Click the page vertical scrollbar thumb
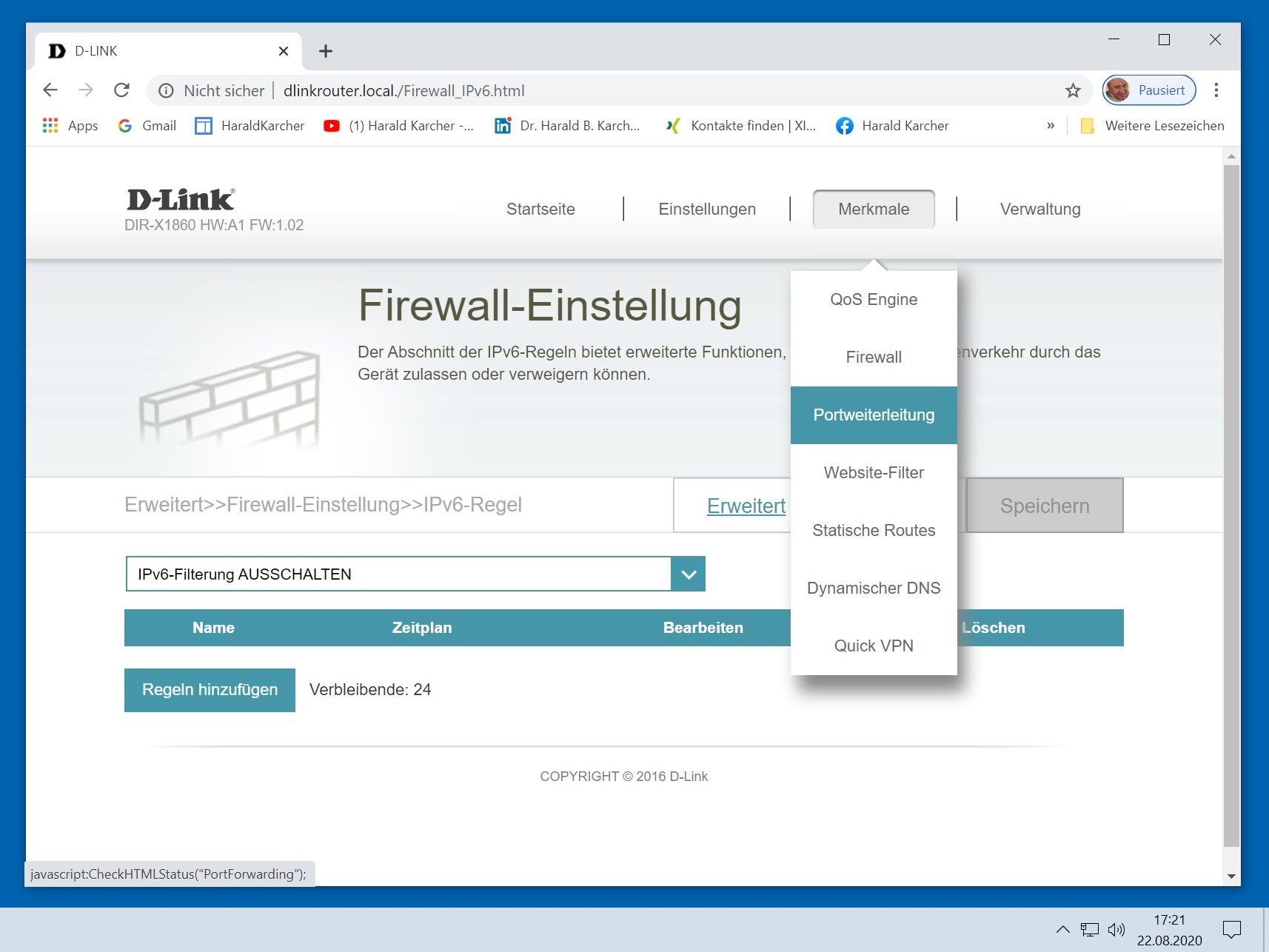Viewport: 1269px width, 952px height. tap(1231, 506)
